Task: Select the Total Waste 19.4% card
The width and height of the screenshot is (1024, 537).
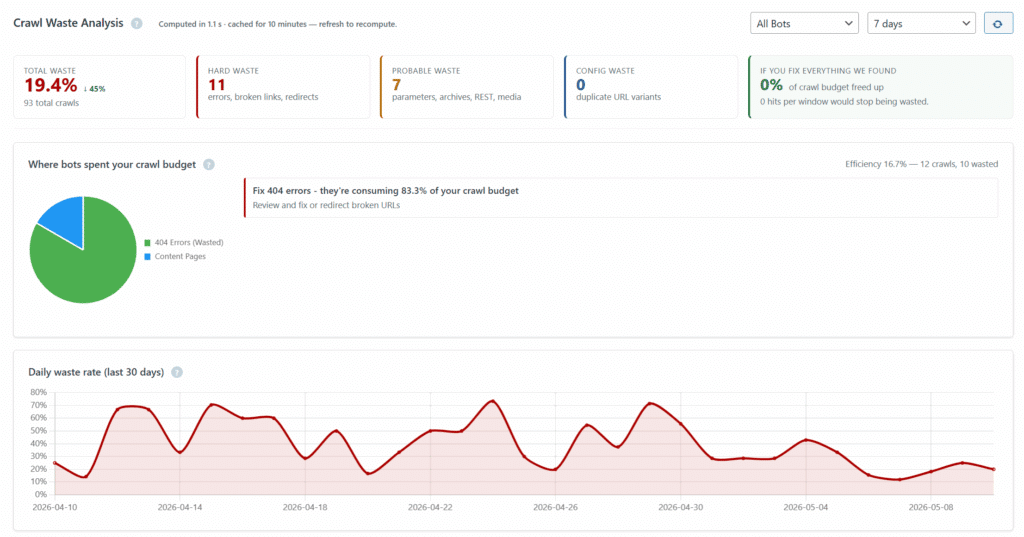Action: [x=99, y=87]
